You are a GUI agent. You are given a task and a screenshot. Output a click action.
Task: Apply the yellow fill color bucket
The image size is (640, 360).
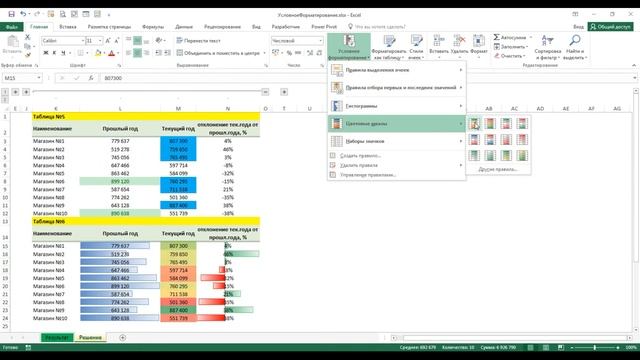[x=98, y=53]
